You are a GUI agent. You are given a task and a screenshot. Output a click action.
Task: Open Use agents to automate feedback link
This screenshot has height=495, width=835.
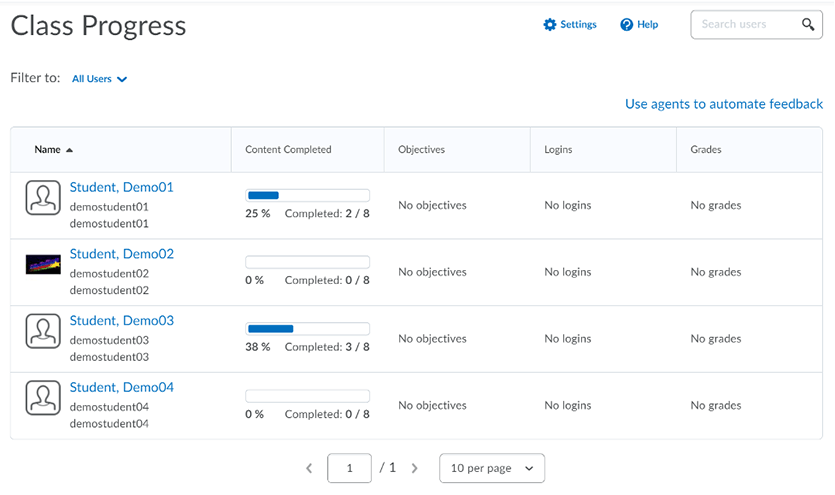click(723, 104)
